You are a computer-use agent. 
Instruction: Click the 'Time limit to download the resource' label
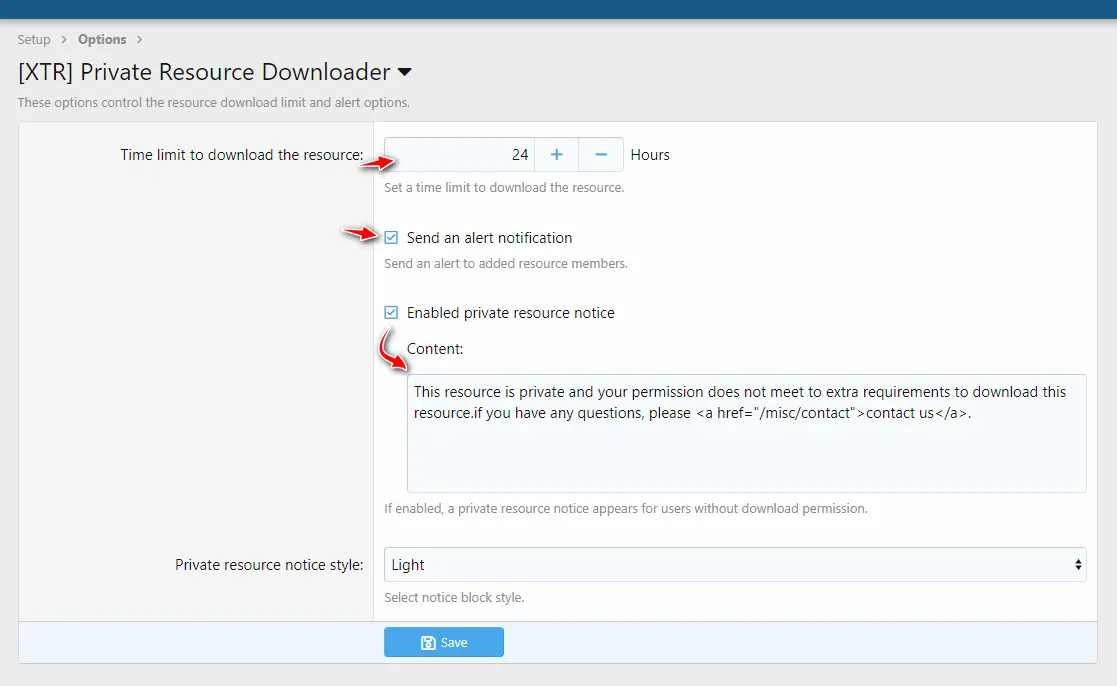[x=241, y=155]
